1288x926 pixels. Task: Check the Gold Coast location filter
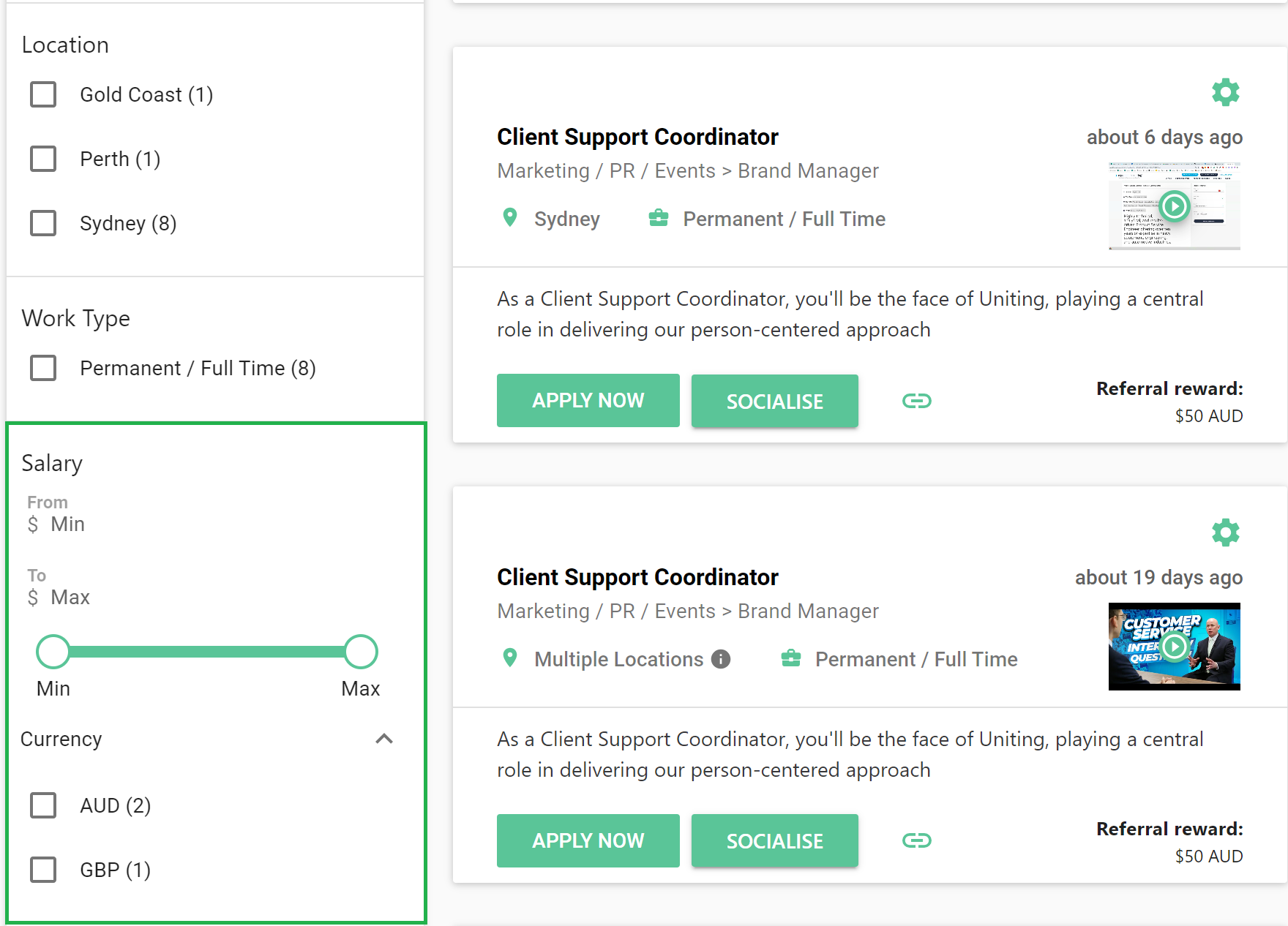point(43,94)
